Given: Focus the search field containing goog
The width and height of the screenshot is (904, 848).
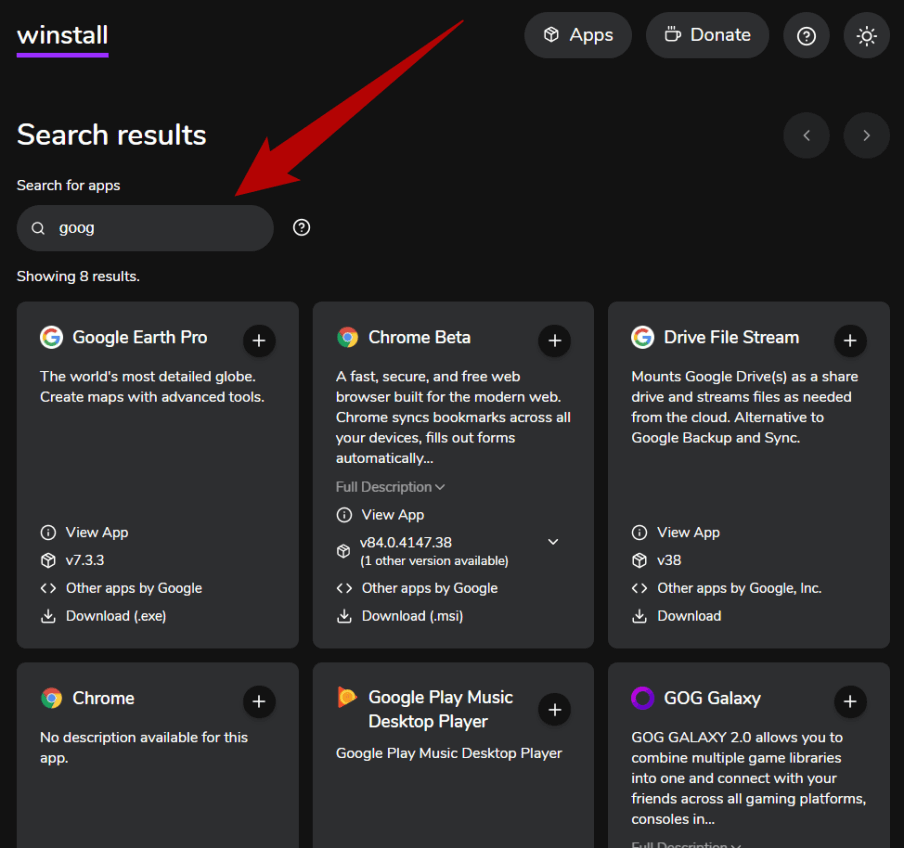Looking at the screenshot, I should coord(145,228).
